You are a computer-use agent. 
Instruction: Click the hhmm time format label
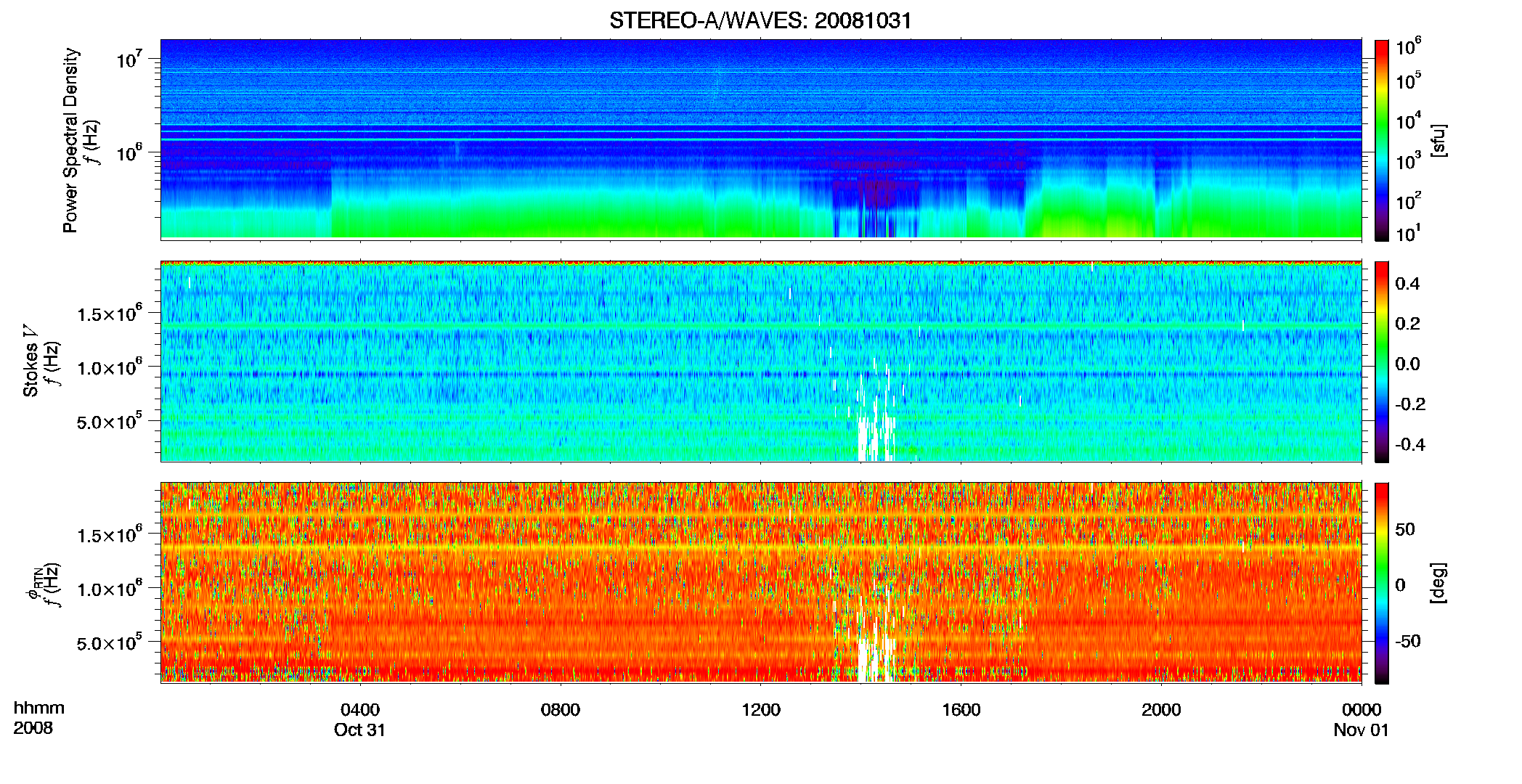click(39, 708)
